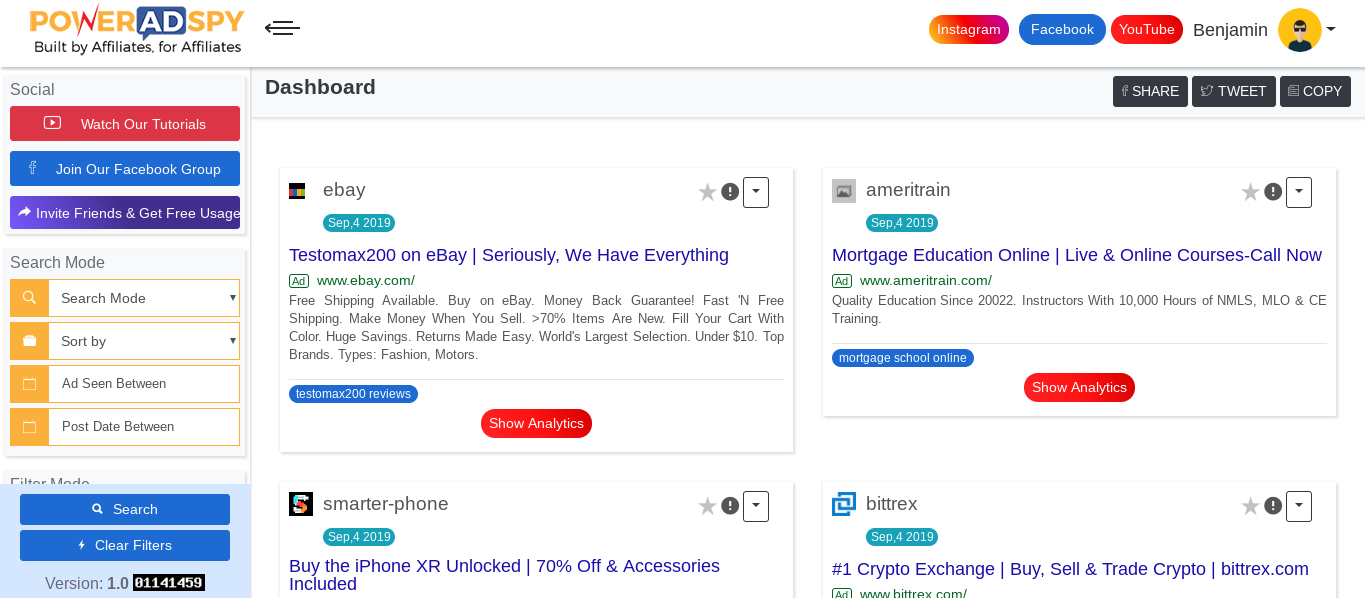Click the user avatar icon
The image size is (1365, 598).
(1300, 30)
